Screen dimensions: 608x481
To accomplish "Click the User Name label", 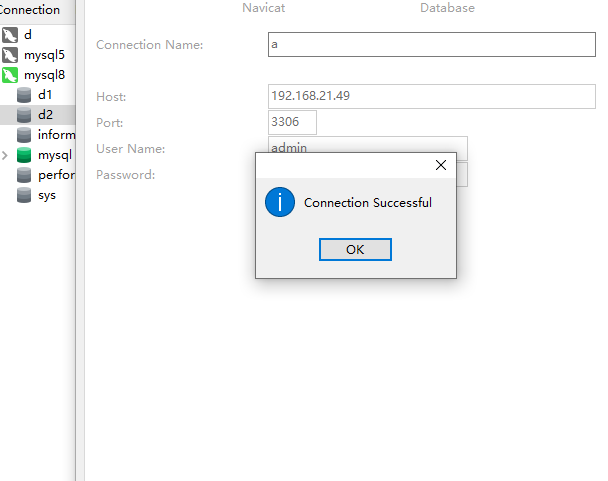I will tap(131, 149).
